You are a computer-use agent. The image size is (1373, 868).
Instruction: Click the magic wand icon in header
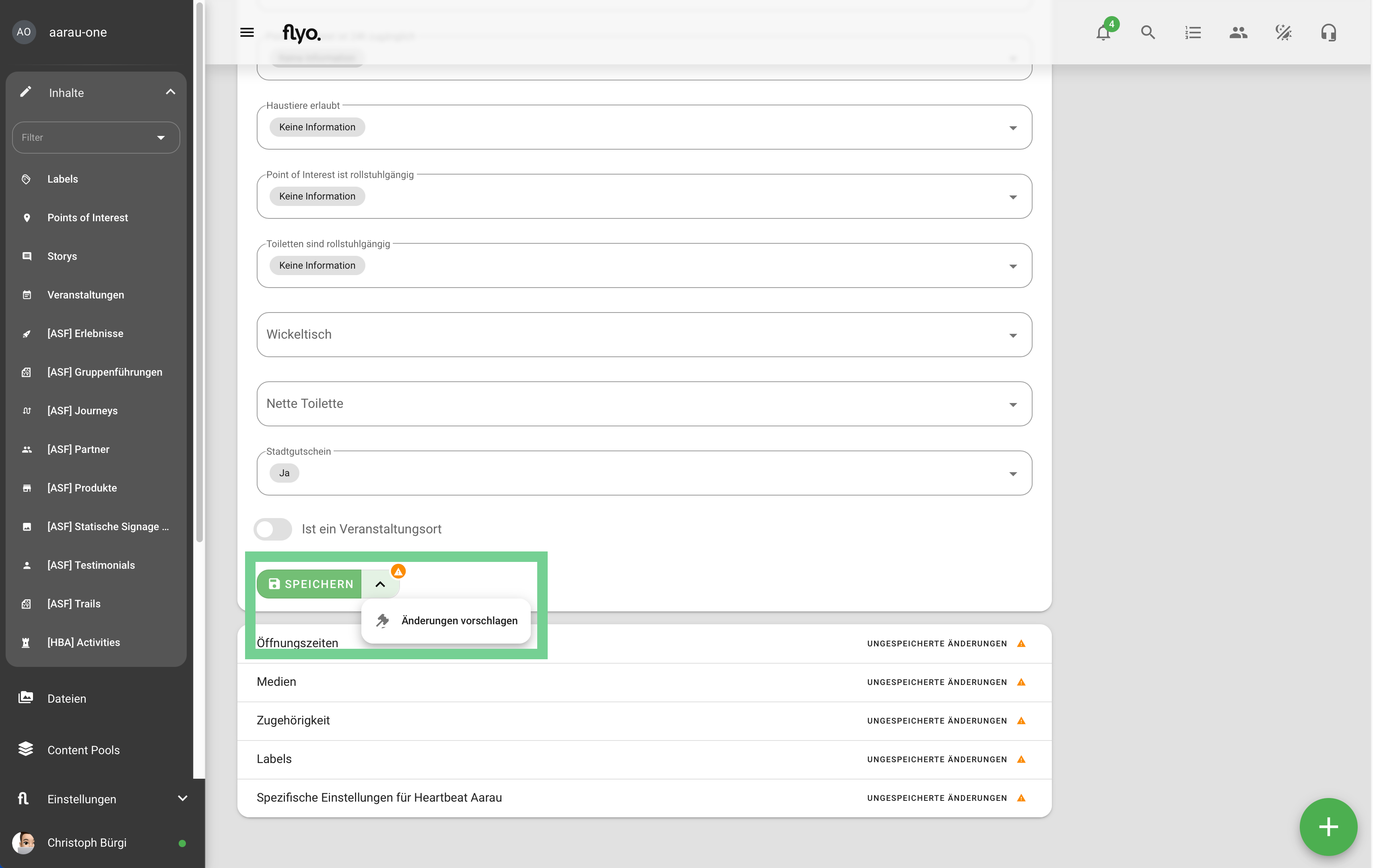[1283, 33]
